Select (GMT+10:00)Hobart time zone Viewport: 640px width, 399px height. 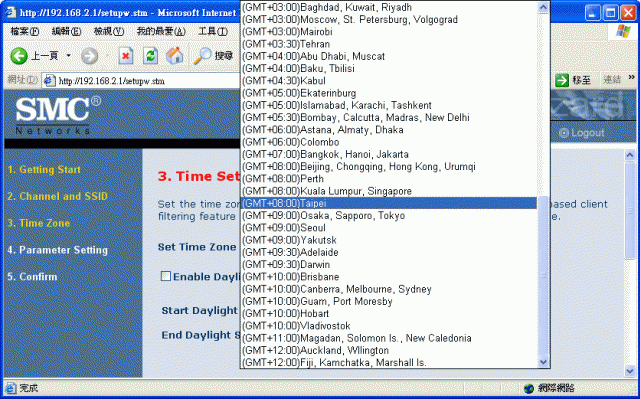pyautogui.click(x=389, y=313)
